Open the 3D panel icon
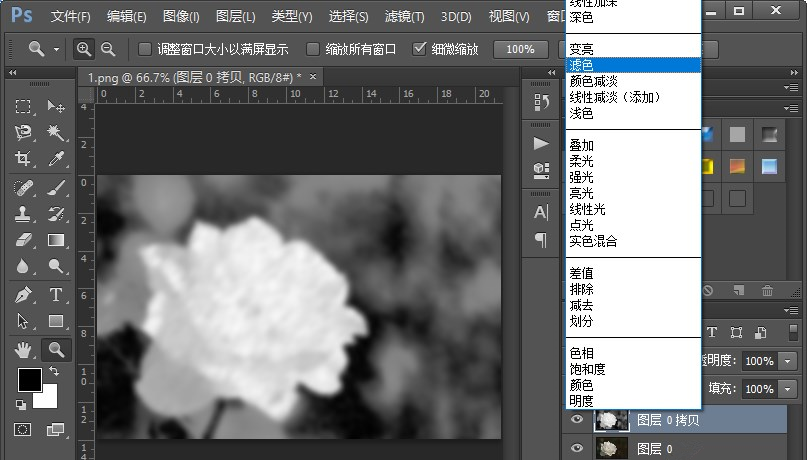Screen dimensions: 807x460 pos(541,170)
